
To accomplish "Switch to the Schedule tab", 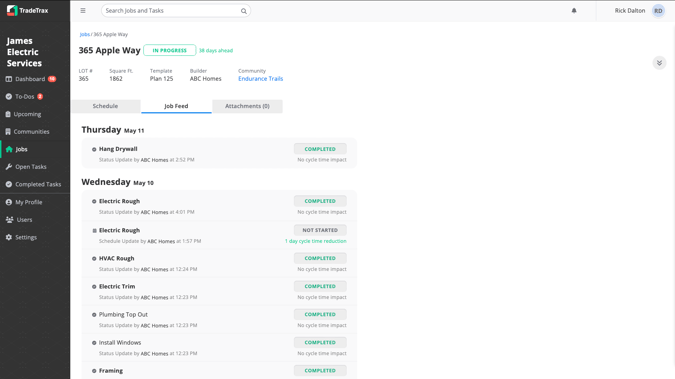I will coord(105,106).
